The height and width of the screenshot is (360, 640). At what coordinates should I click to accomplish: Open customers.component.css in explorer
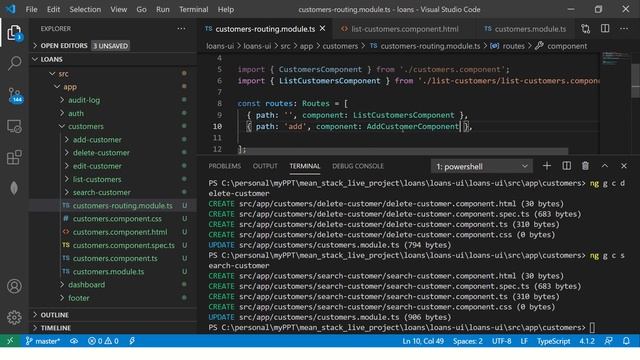coord(113,219)
